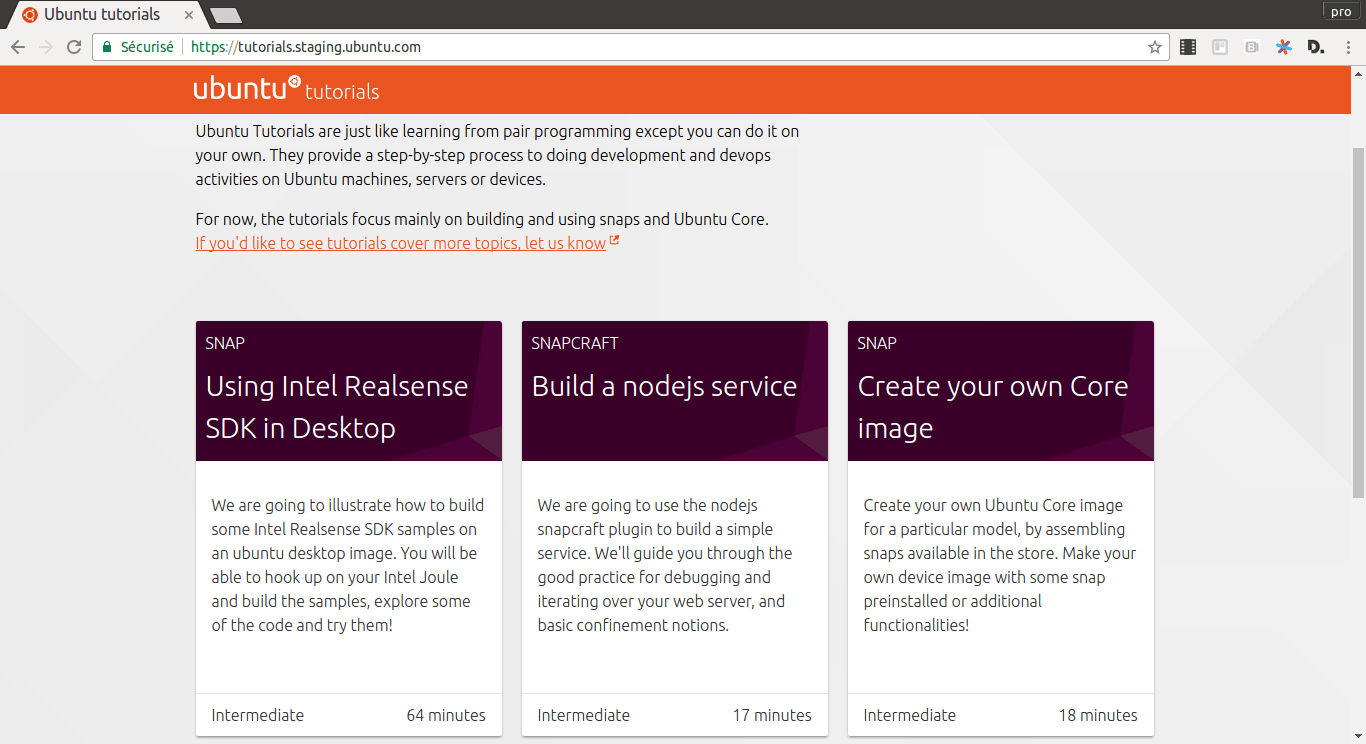
Task: Close the Ubuntu tutorials tab
Action: (x=189, y=15)
